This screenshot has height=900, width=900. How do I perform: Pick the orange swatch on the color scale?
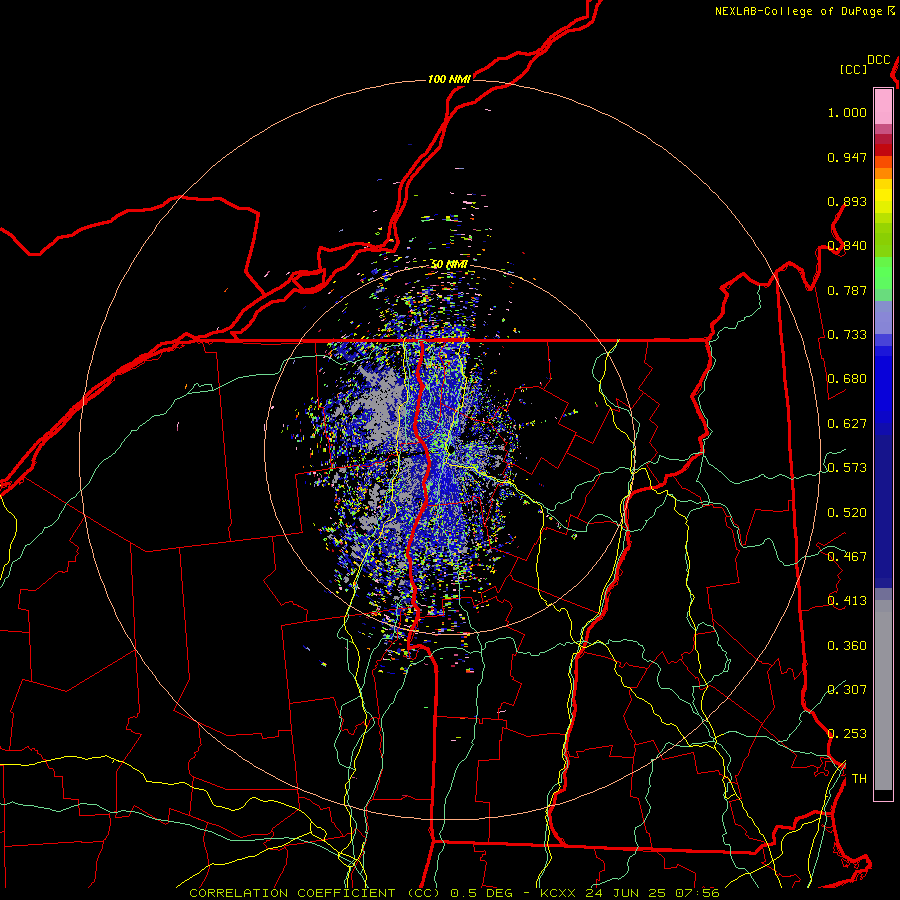883,173
